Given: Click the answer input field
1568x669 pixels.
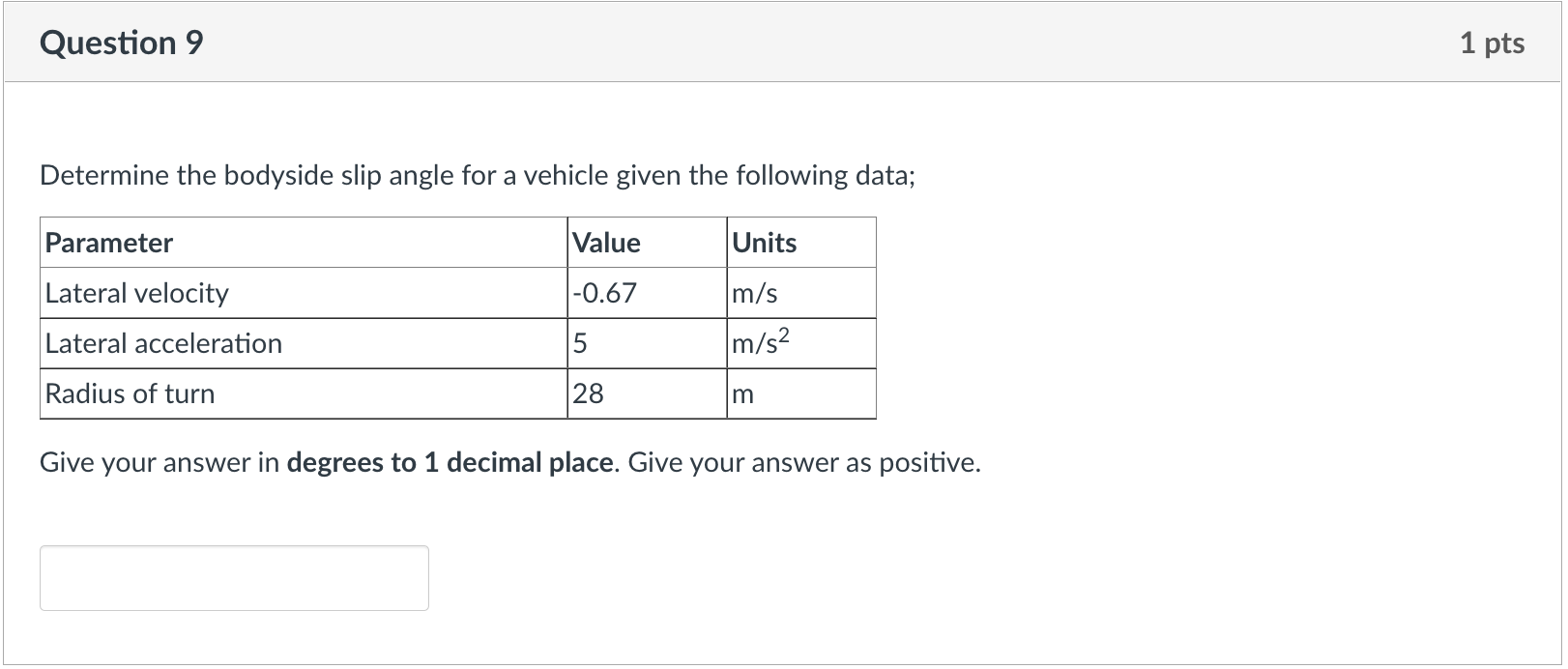Looking at the screenshot, I should 234,578.
